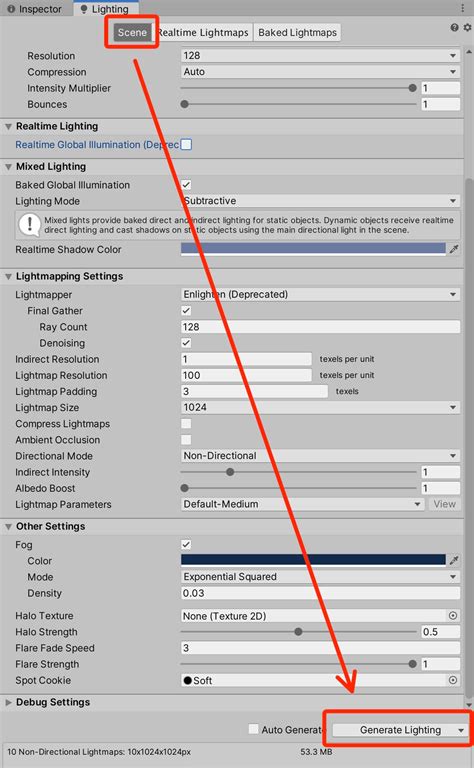474x768 pixels.
Task: Enable Ambient Occlusion
Action: (186, 440)
